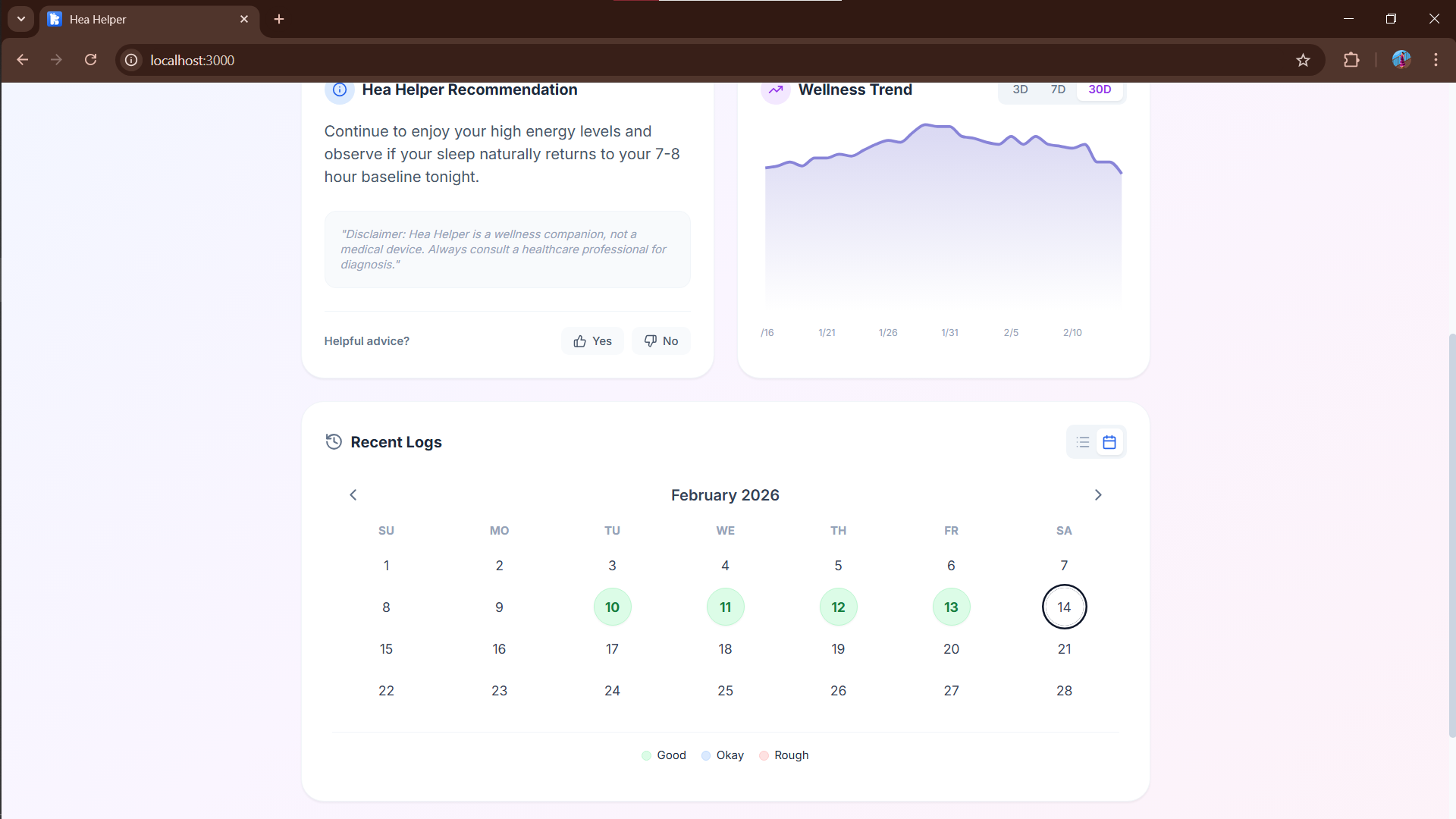Go to the previous calendar month
The width and height of the screenshot is (1456, 819).
click(353, 495)
